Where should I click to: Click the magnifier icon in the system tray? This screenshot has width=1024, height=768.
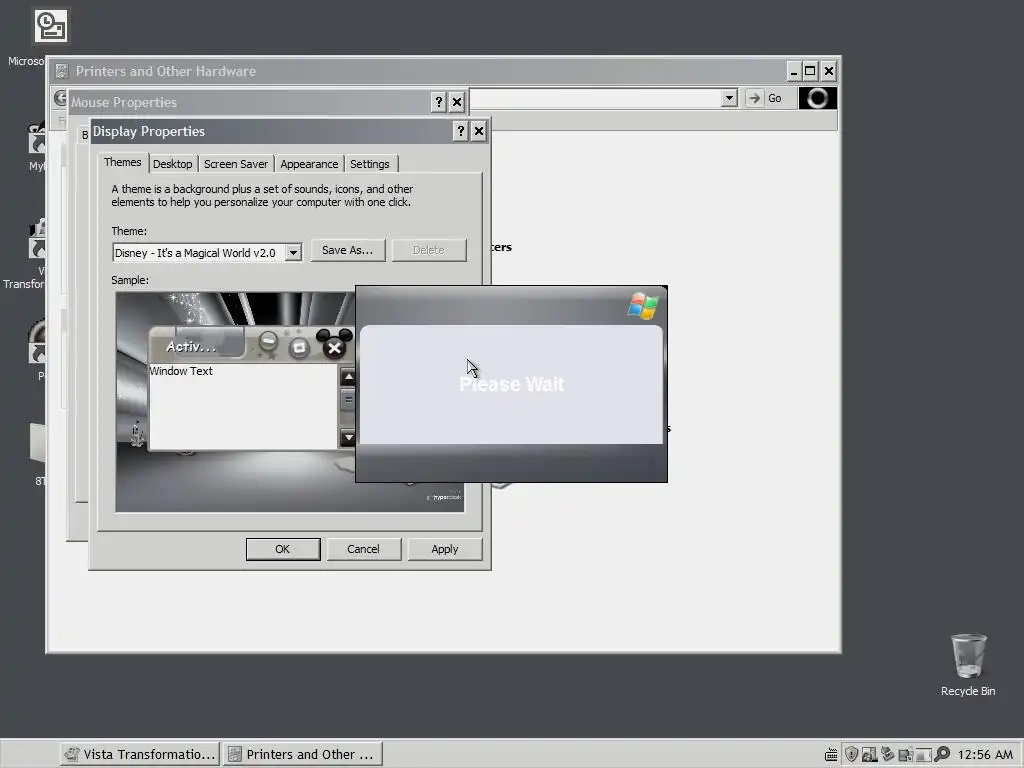[942, 754]
